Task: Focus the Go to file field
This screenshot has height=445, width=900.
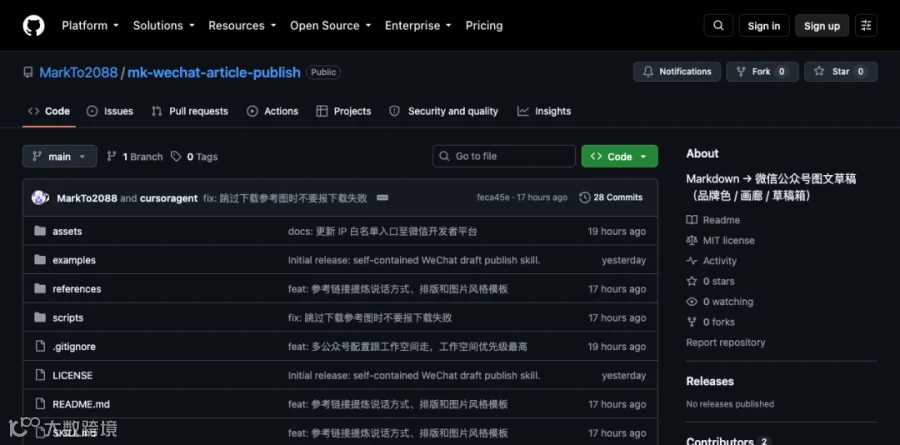Action: pyautogui.click(x=504, y=156)
